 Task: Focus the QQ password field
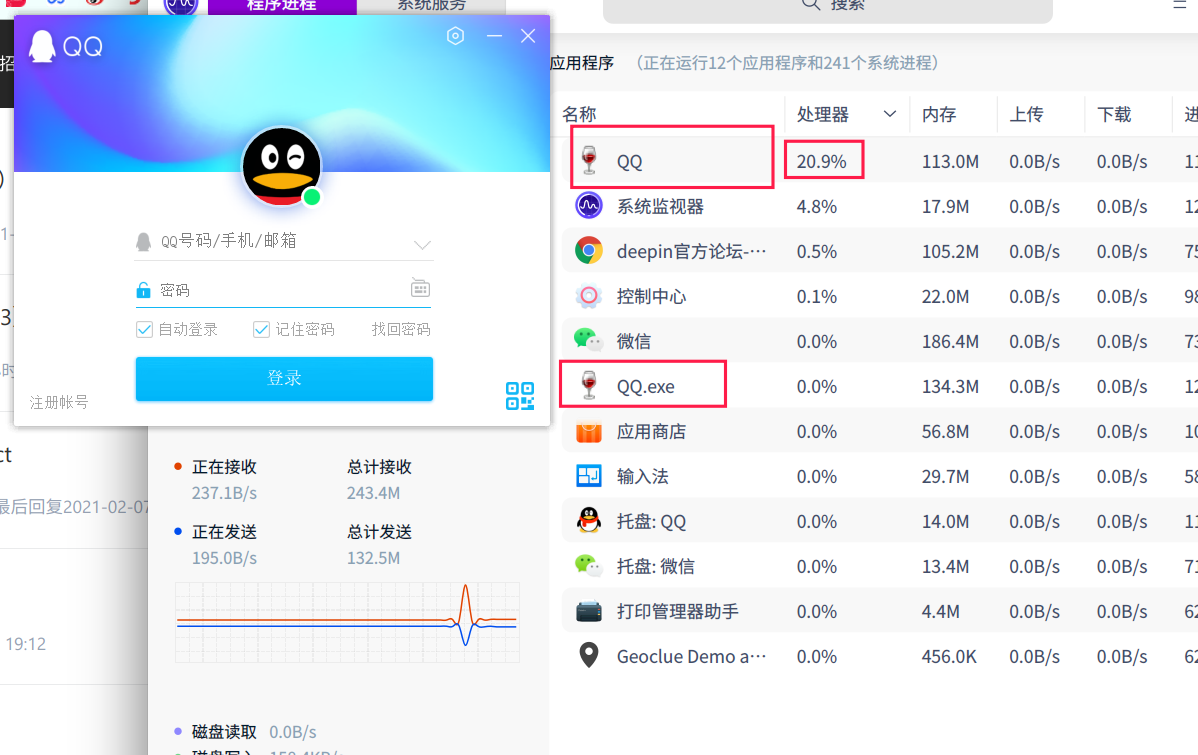click(283, 290)
